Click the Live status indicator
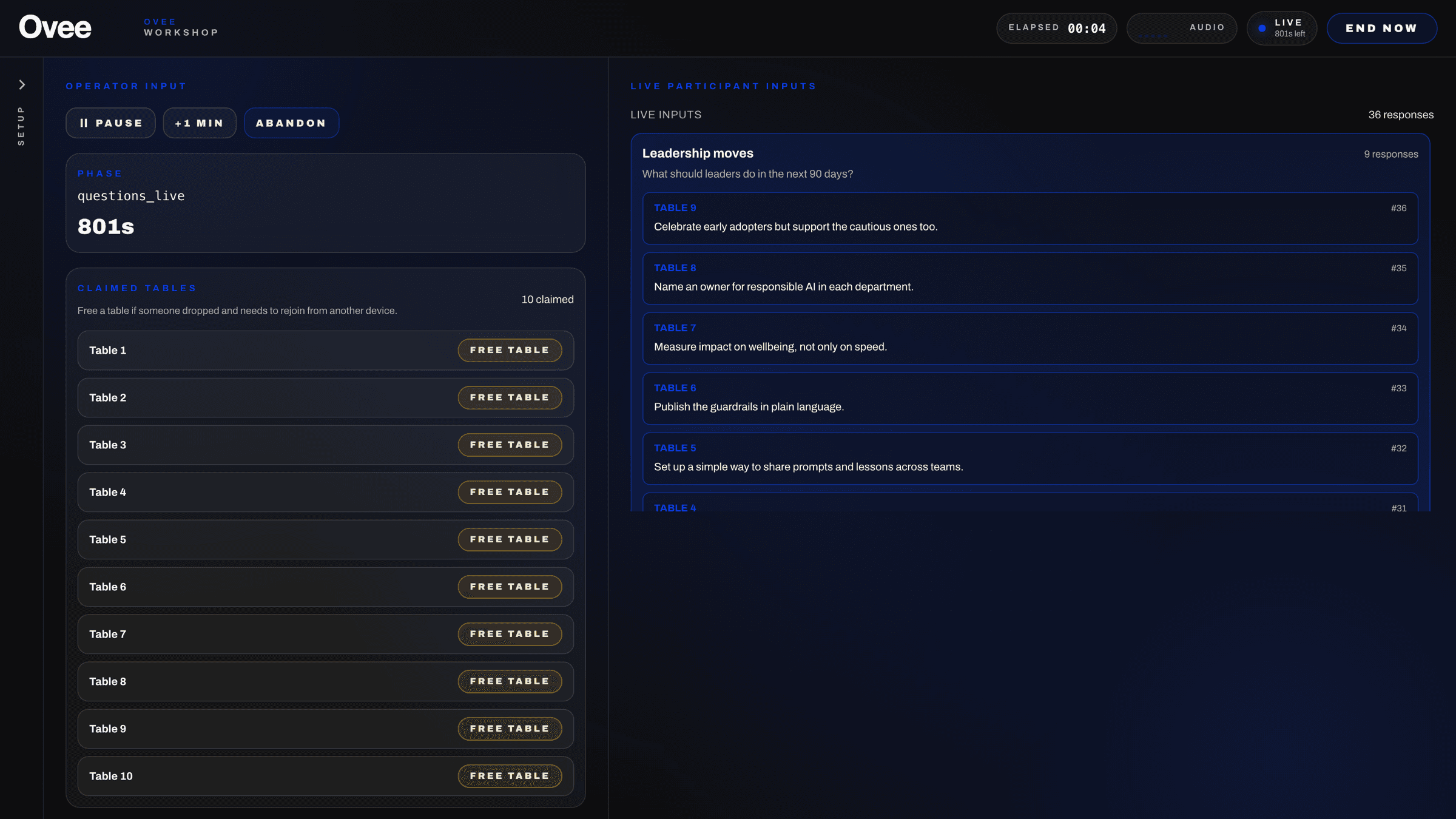The image size is (1456, 819). [x=1281, y=29]
